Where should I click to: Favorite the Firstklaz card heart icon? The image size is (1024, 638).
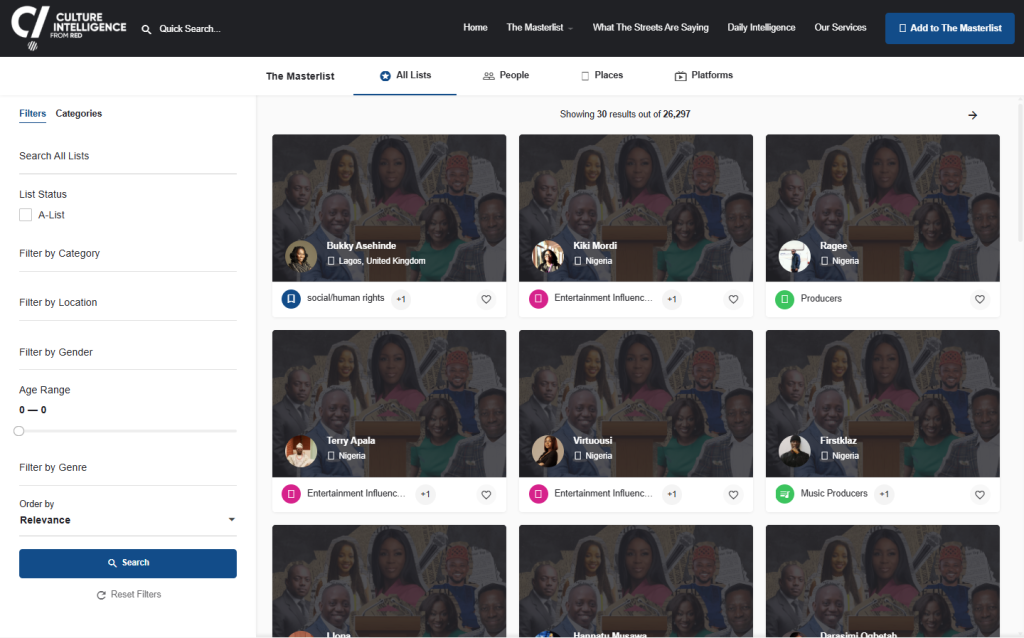980,494
